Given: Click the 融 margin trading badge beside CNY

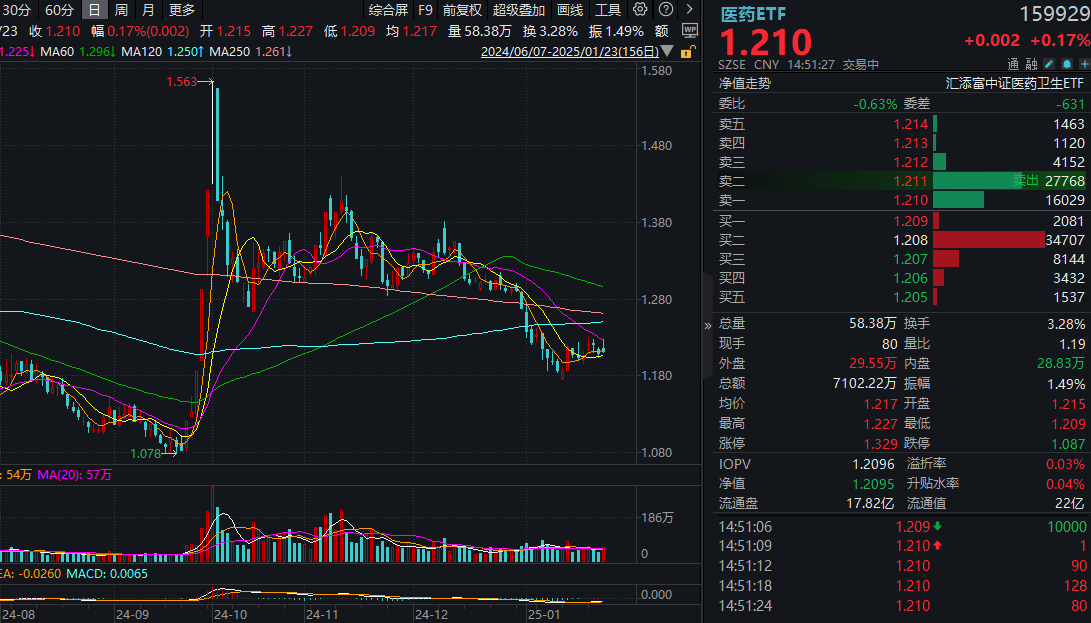Looking at the screenshot, I should coord(1031,63).
